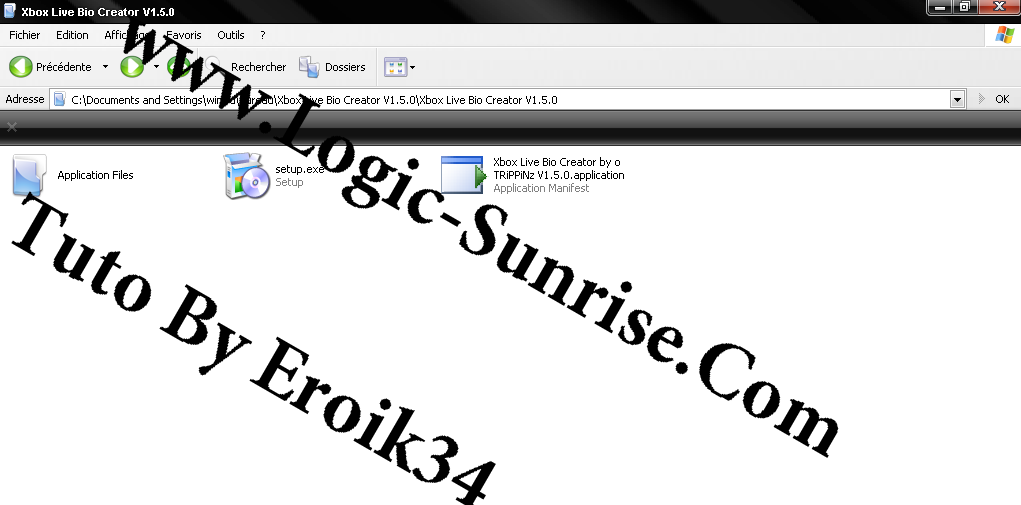Viewport: 1021px width, 505px height.
Task: Toggle the Dossiers folders pane
Action: coord(332,66)
